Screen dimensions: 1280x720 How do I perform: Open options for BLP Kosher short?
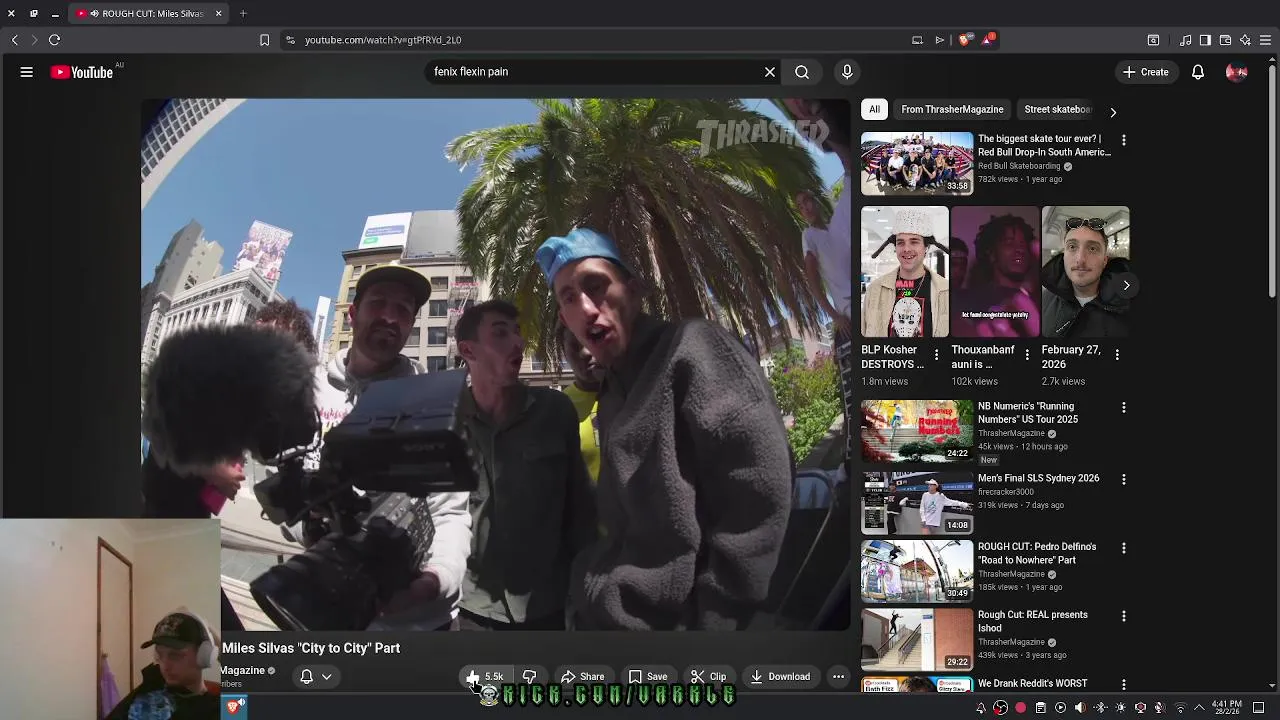coord(937,355)
